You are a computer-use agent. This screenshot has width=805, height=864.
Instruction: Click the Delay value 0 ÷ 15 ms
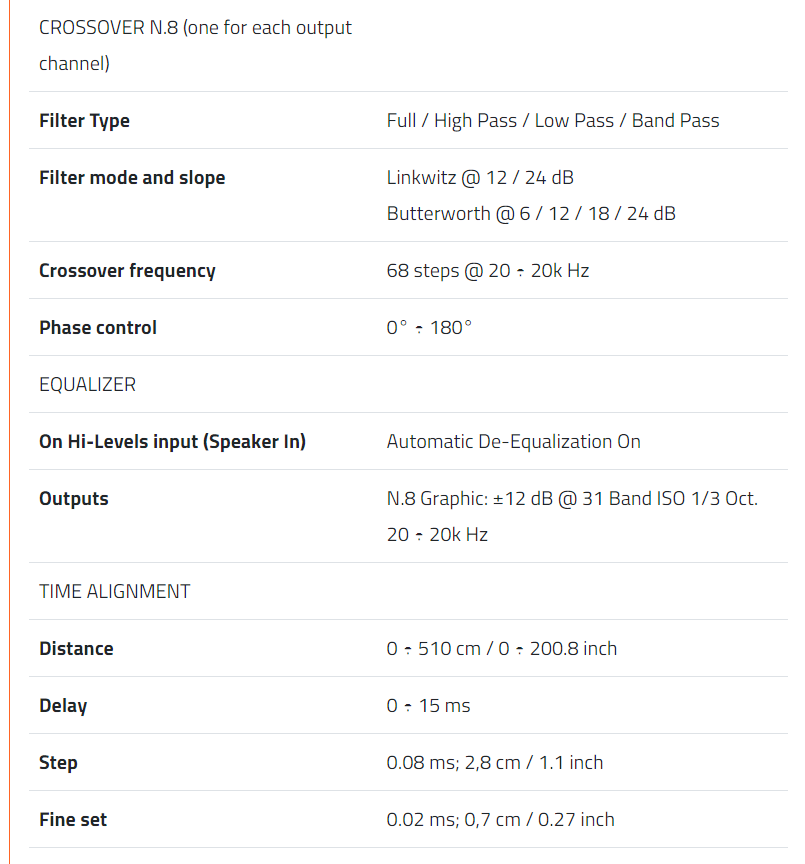pyautogui.click(x=428, y=706)
